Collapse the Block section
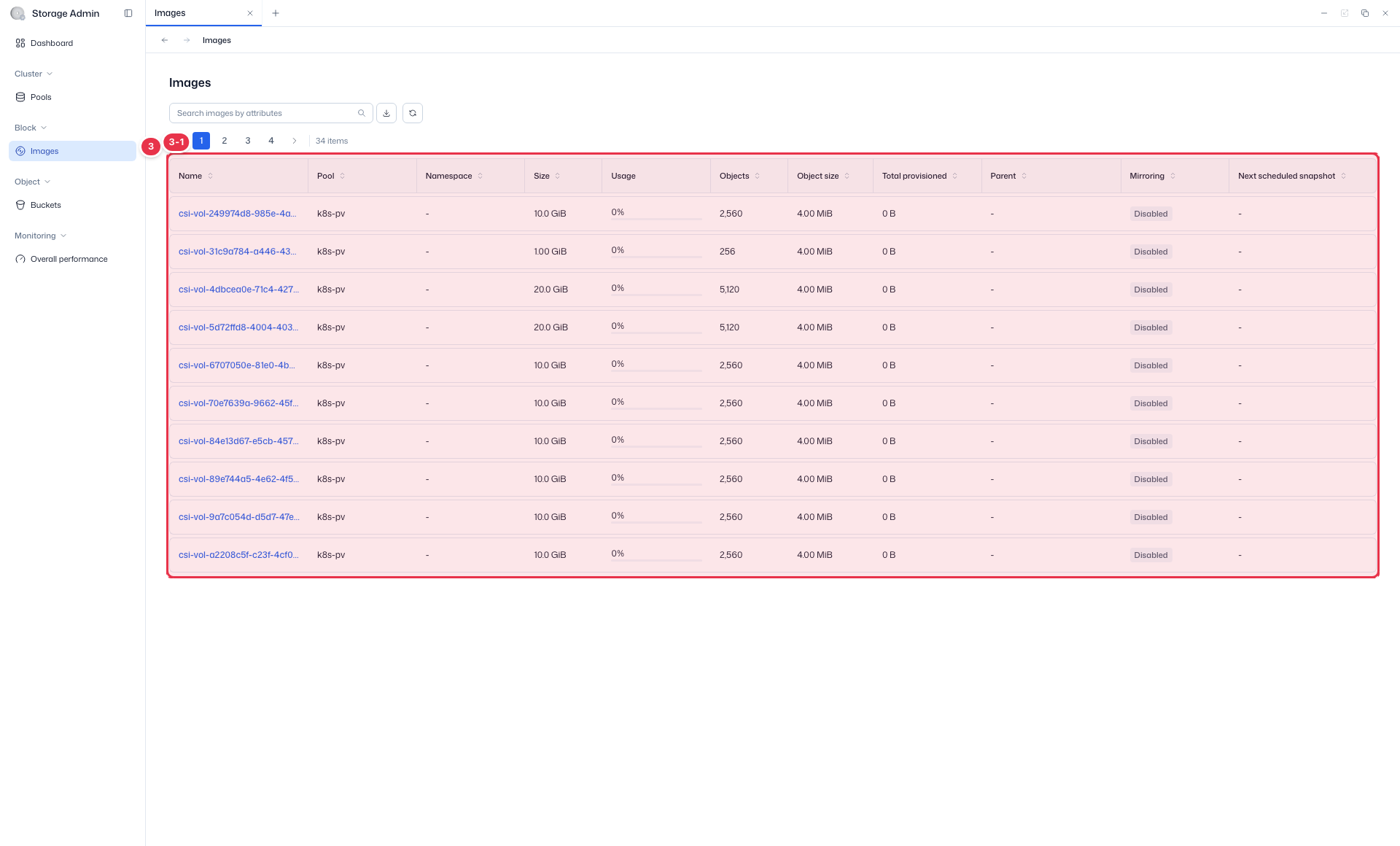Image resolution: width=1400 pixels, height=846 pixels. (31, 128)
